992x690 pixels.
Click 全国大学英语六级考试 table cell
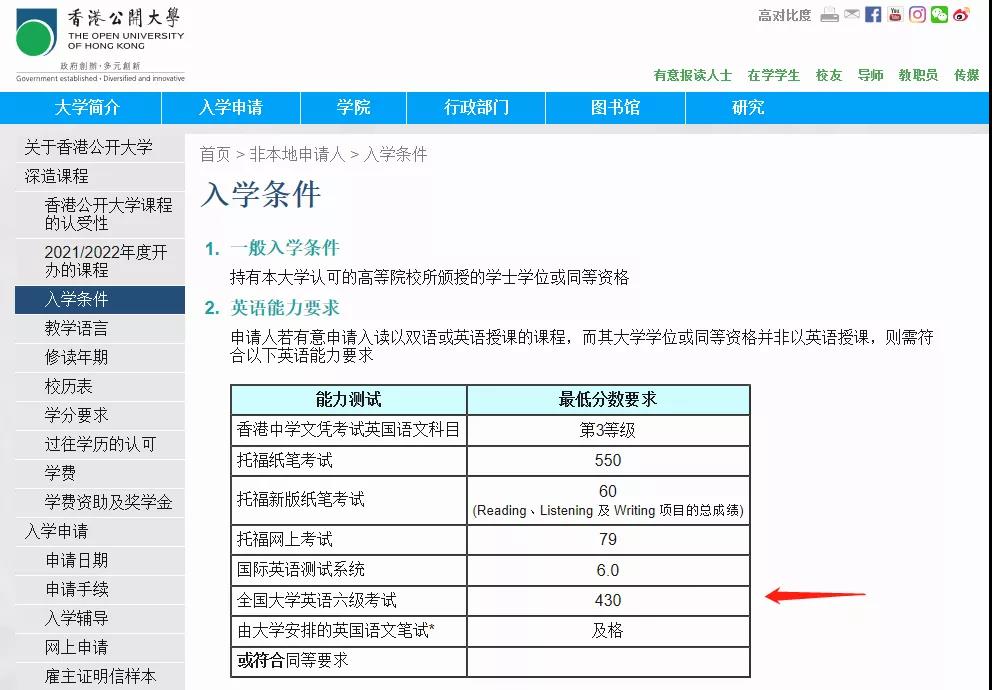tap(349, 600)
